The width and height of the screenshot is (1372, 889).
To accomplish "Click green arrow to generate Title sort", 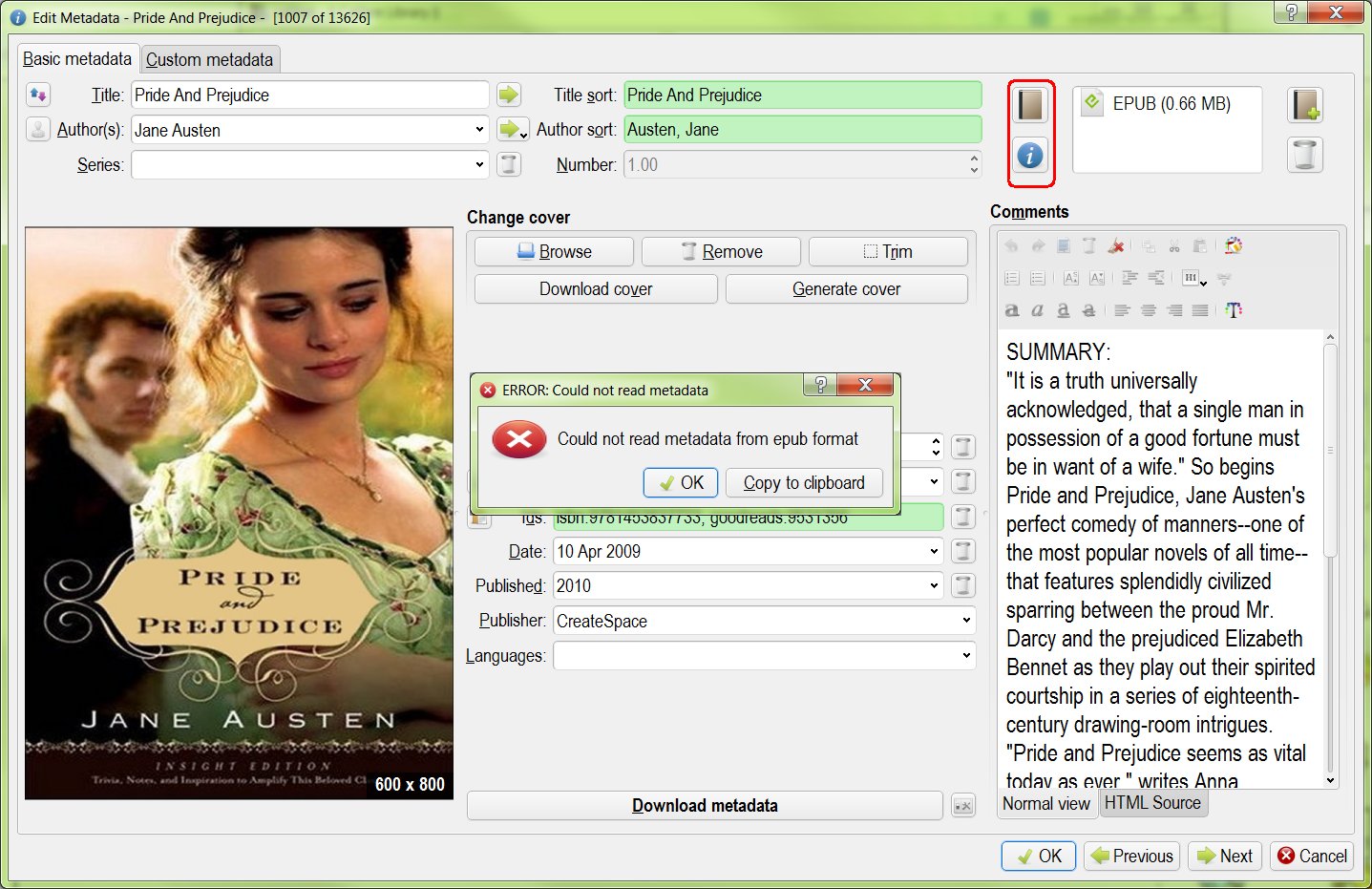I will (509, 95).
